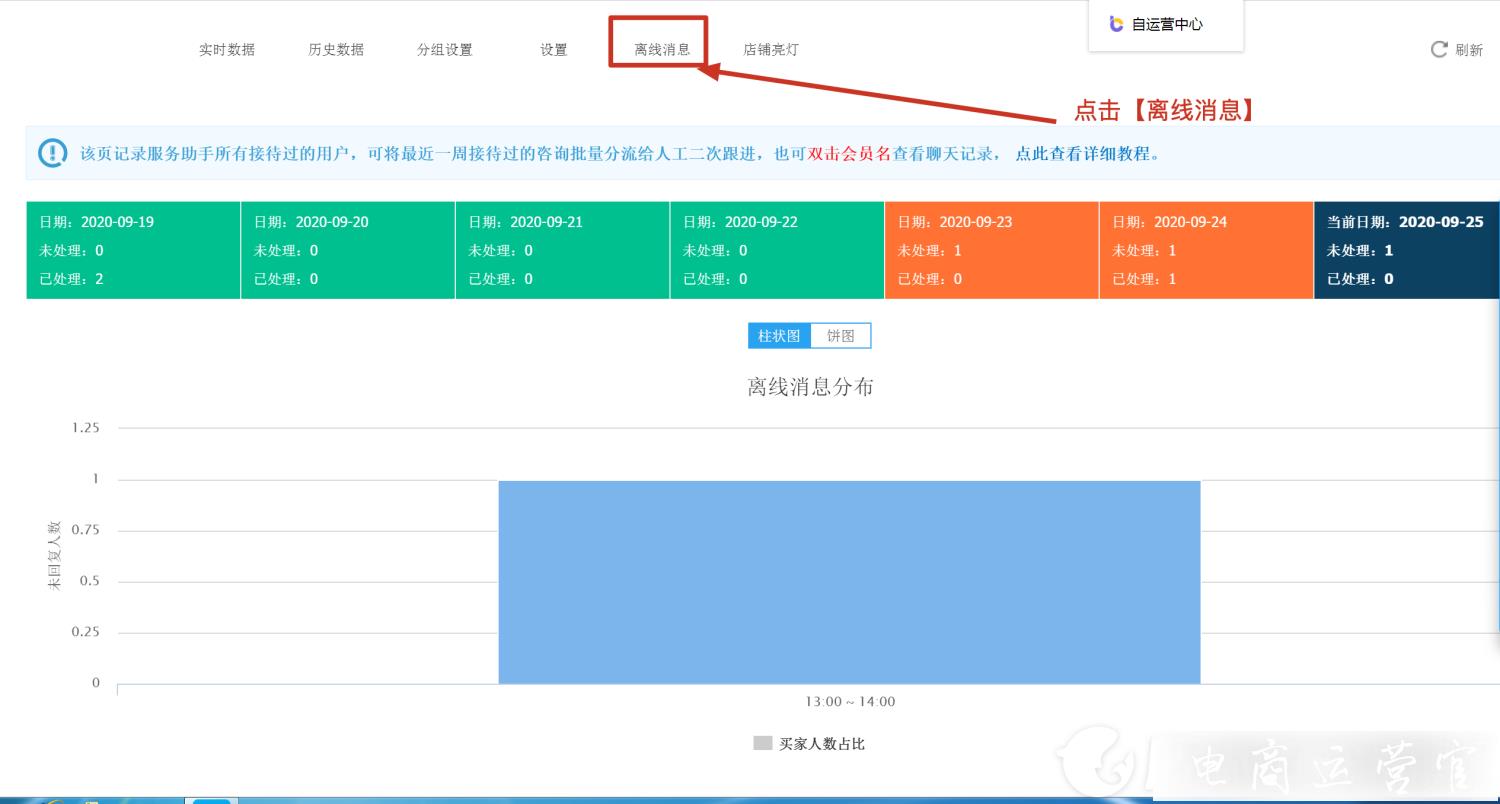Click the blue 13:00~14:00 bar
This screenshot has height=804, width=1500.
pyautogui.click(x=849, y=582)
